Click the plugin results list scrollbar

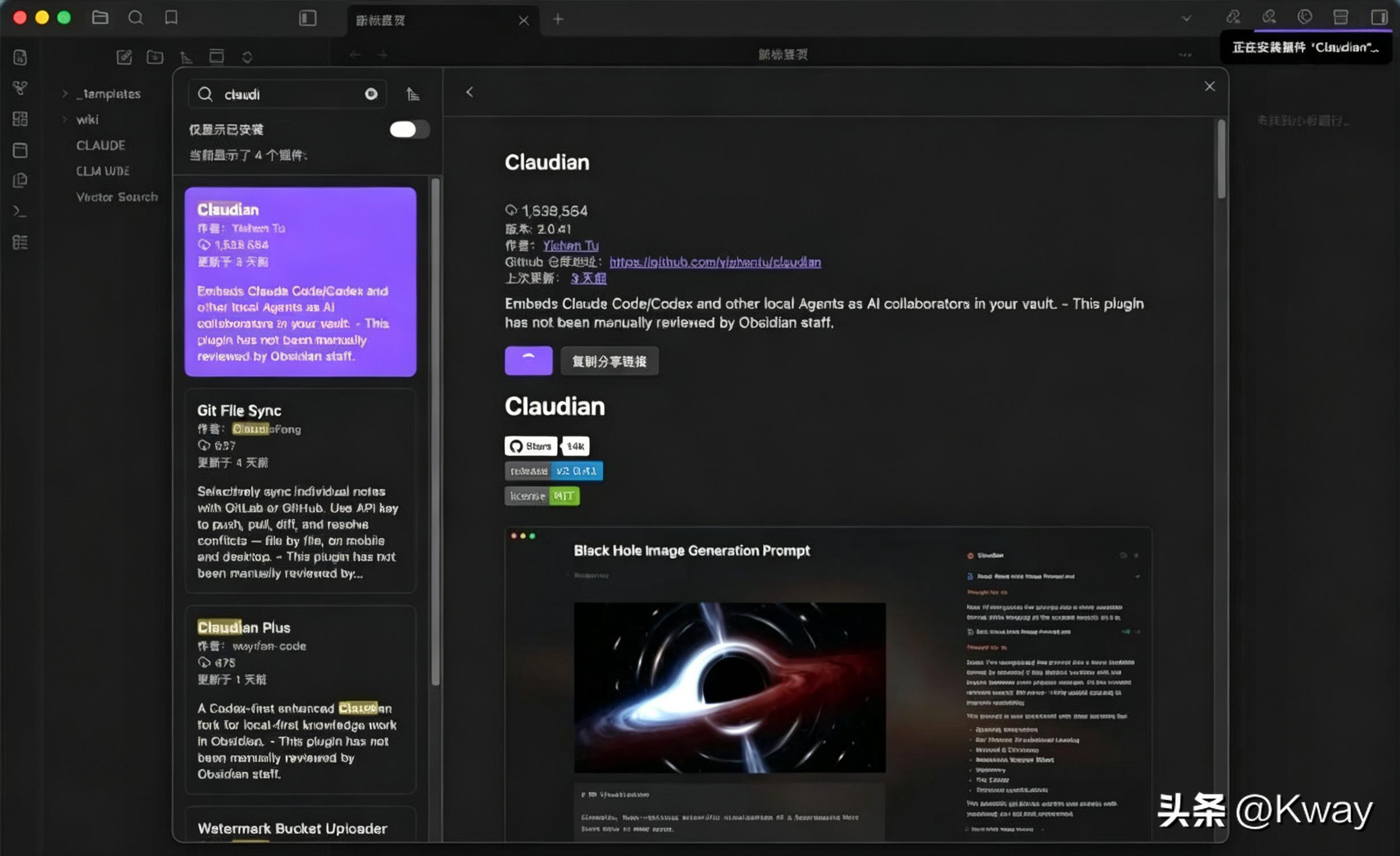pos(436,432)
